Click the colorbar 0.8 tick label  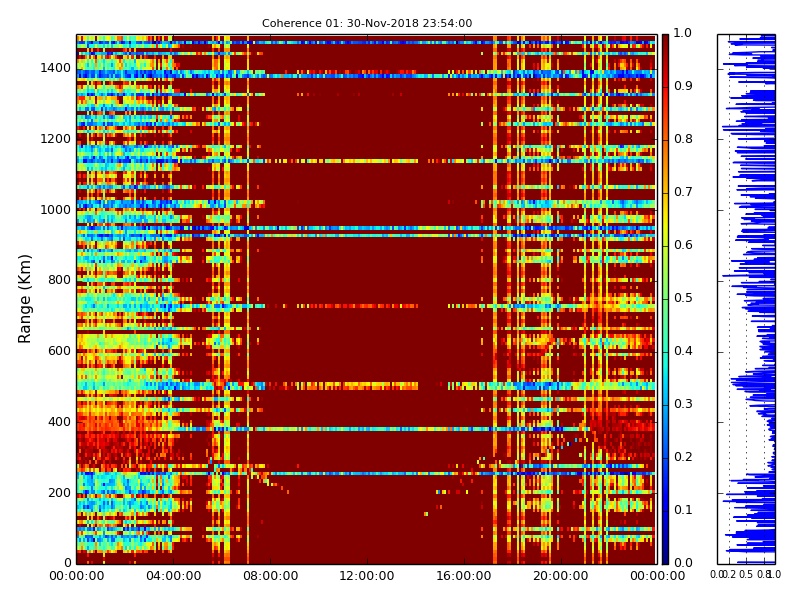683,139
